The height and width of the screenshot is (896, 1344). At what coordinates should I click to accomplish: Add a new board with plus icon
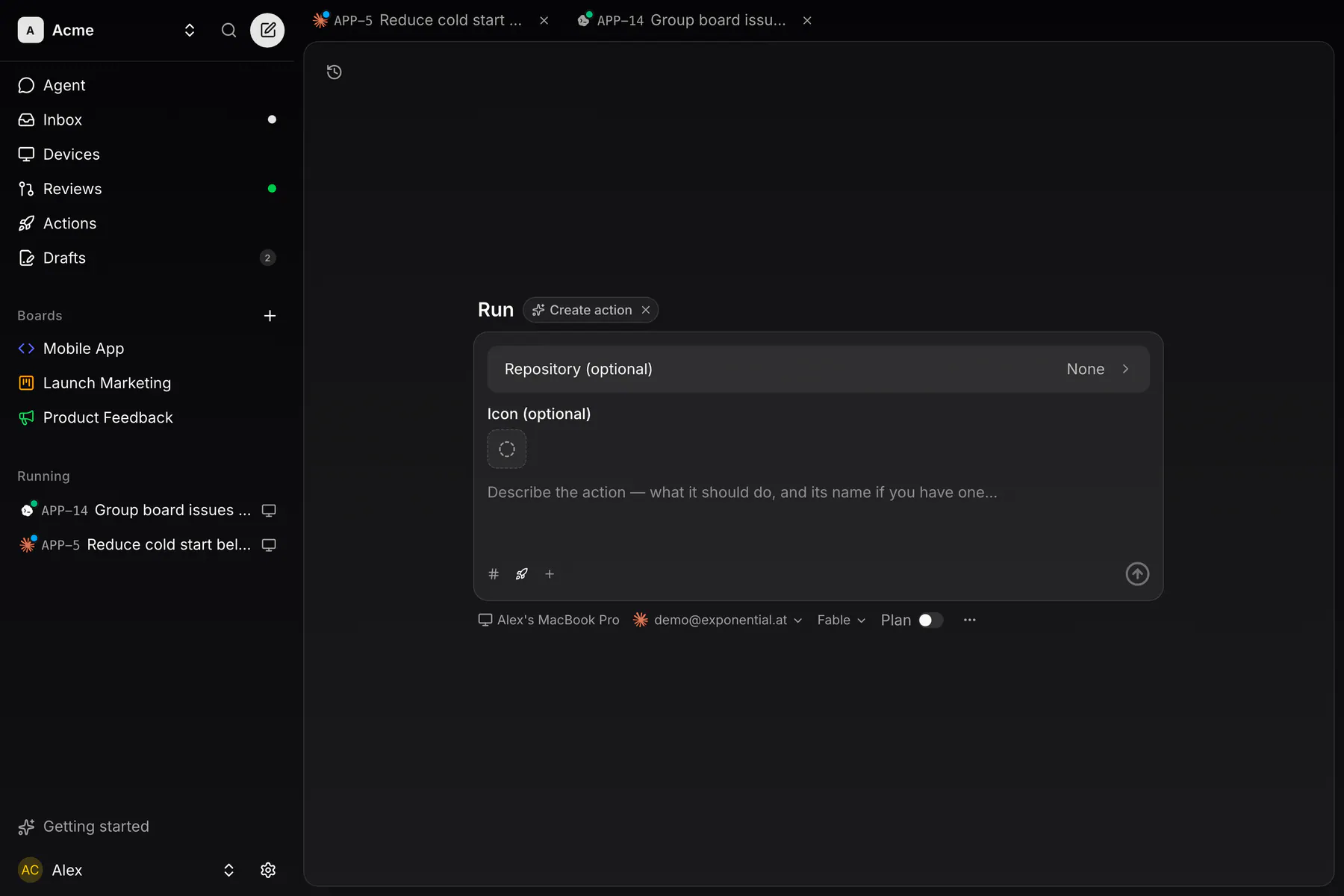(270, 316)
